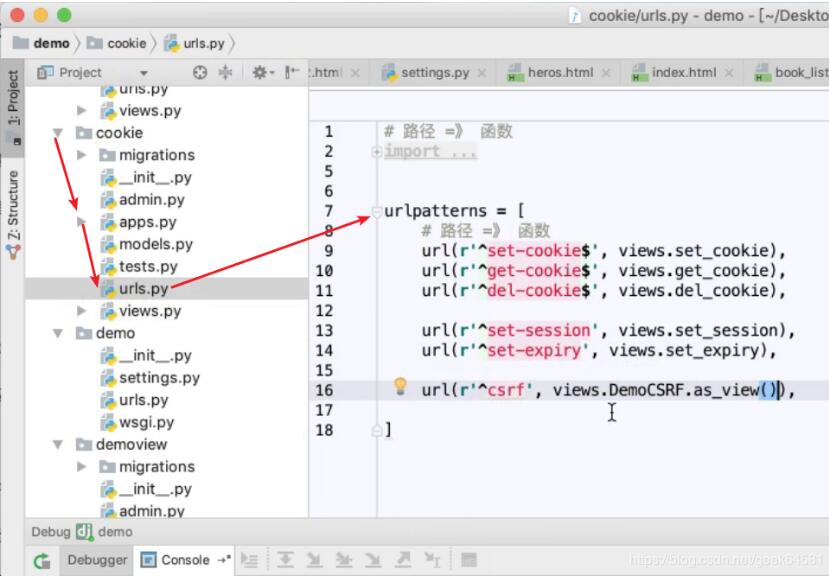This screenshot has height=577, width=829.
Task: Toggle the Structure side tool window
Action: (13, 210)
